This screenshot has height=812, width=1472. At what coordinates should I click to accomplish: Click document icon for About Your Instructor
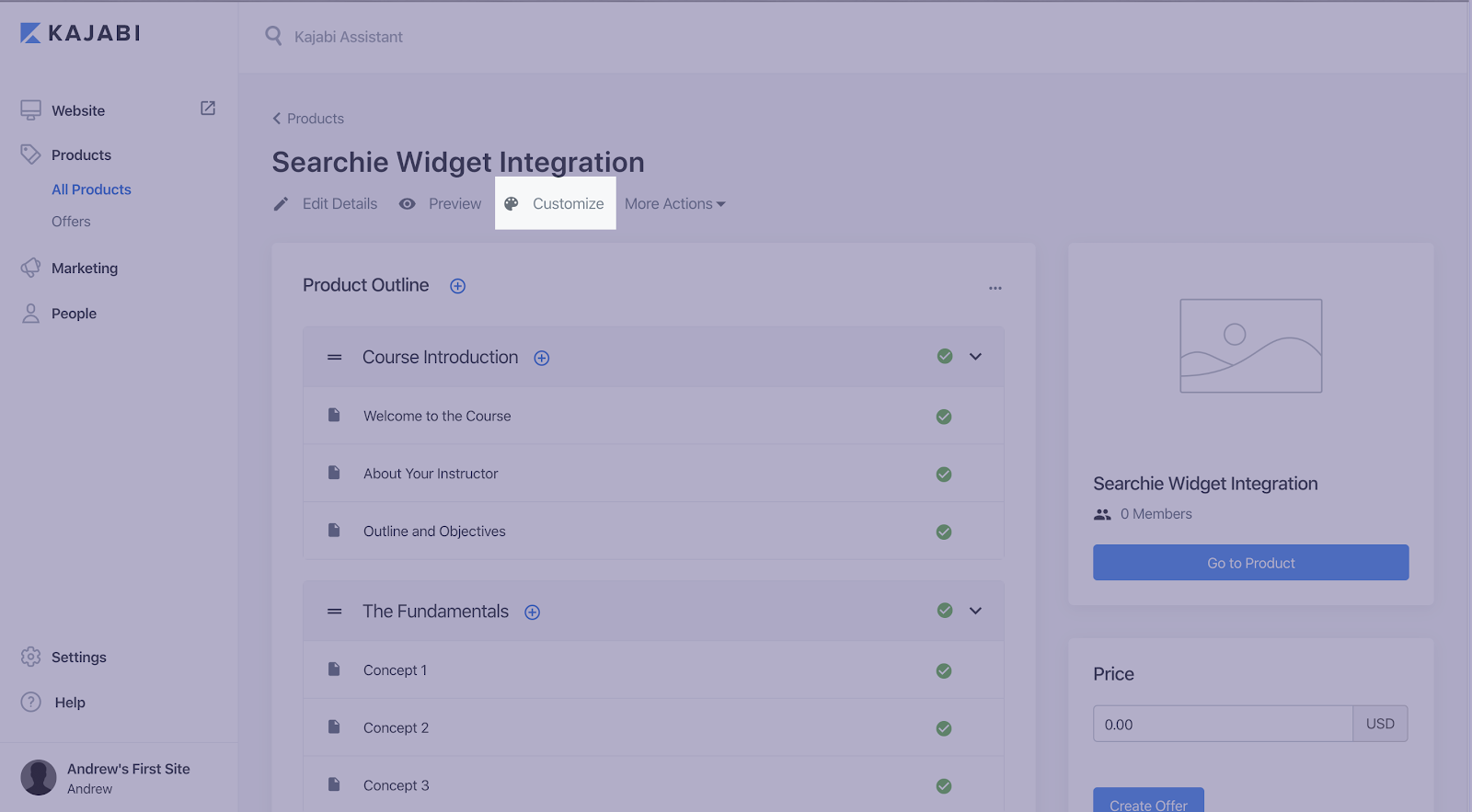click(x=334, y=473)
